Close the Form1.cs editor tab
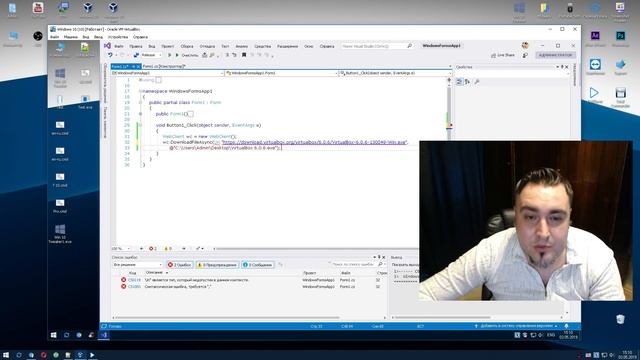640x360 pixels. pos(138,67)
